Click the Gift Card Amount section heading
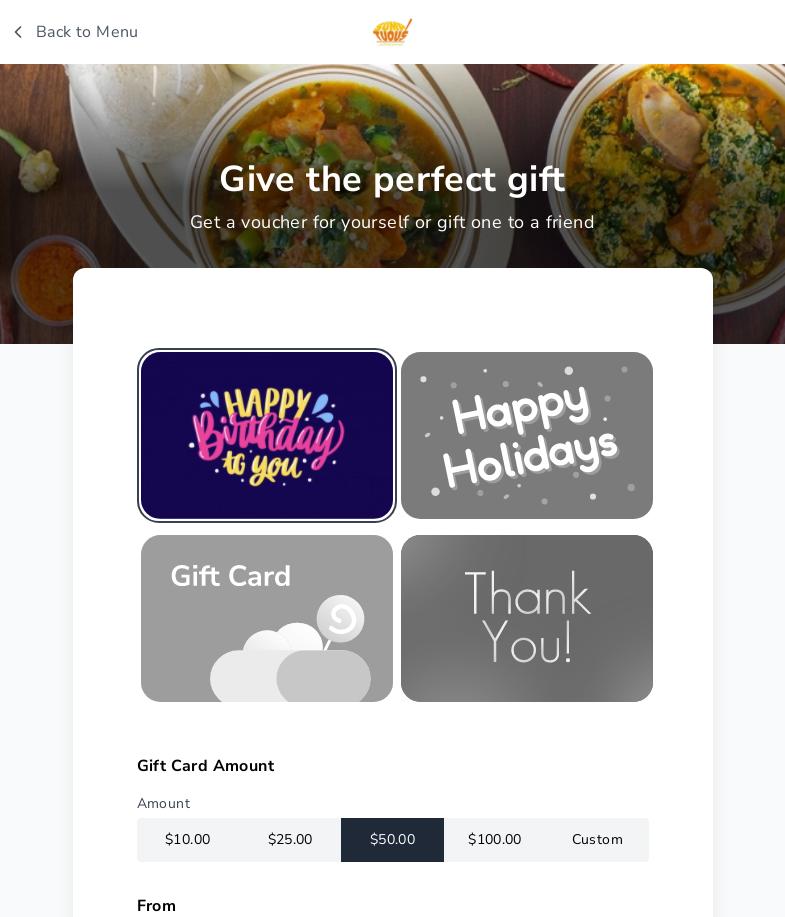Screen dimensions: 785x917 click(206, 766)
